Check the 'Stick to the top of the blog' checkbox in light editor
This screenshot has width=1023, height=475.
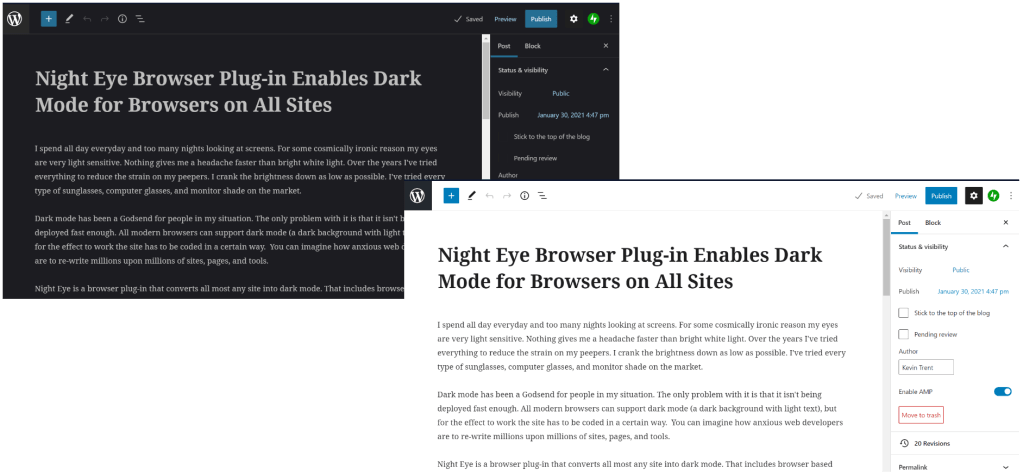point(904,313)
